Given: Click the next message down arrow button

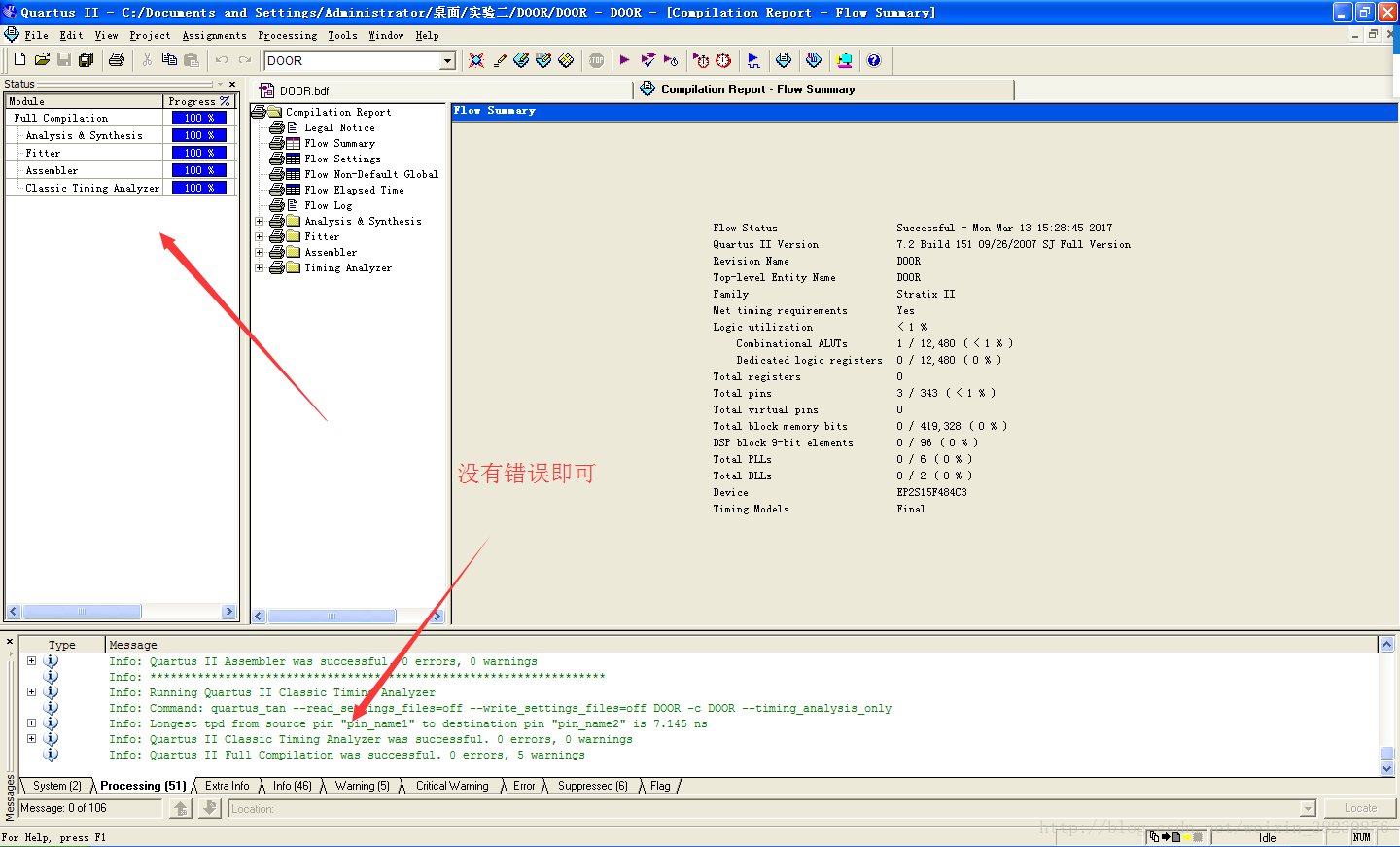Looking at the screenshot, I should (210, 808).
